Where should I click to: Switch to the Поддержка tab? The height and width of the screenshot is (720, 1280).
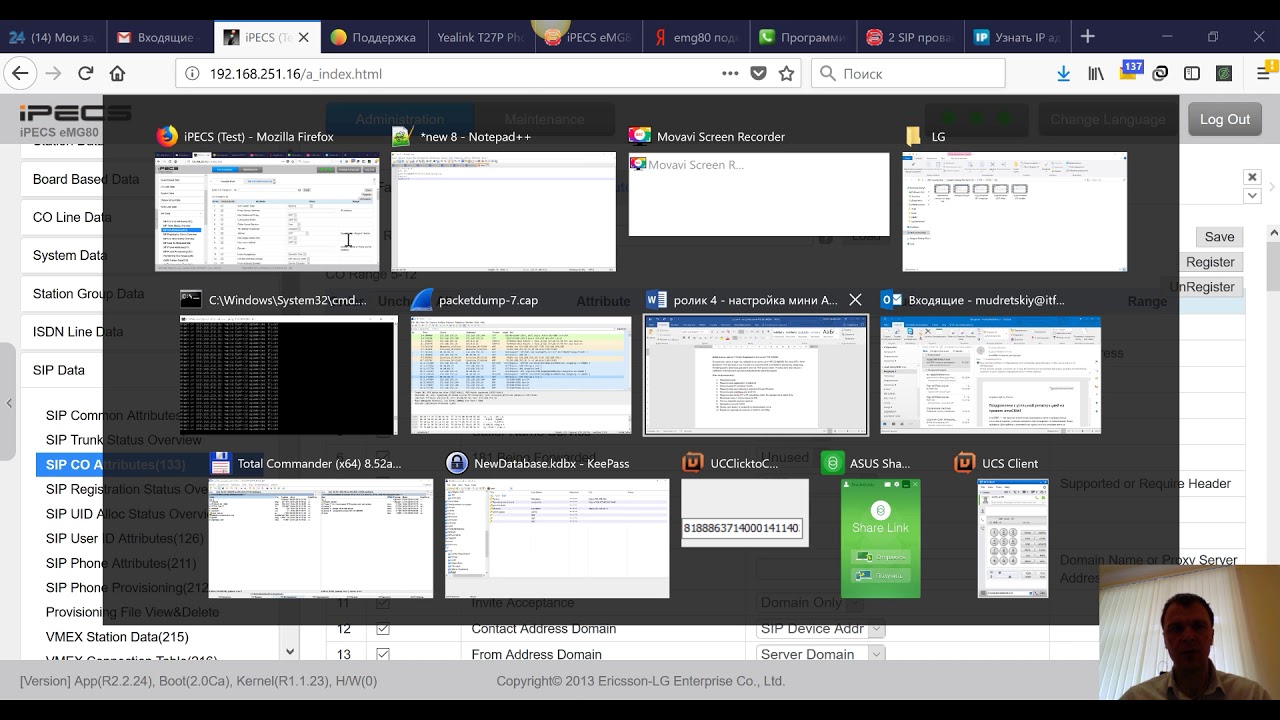[x=373, y=37]
